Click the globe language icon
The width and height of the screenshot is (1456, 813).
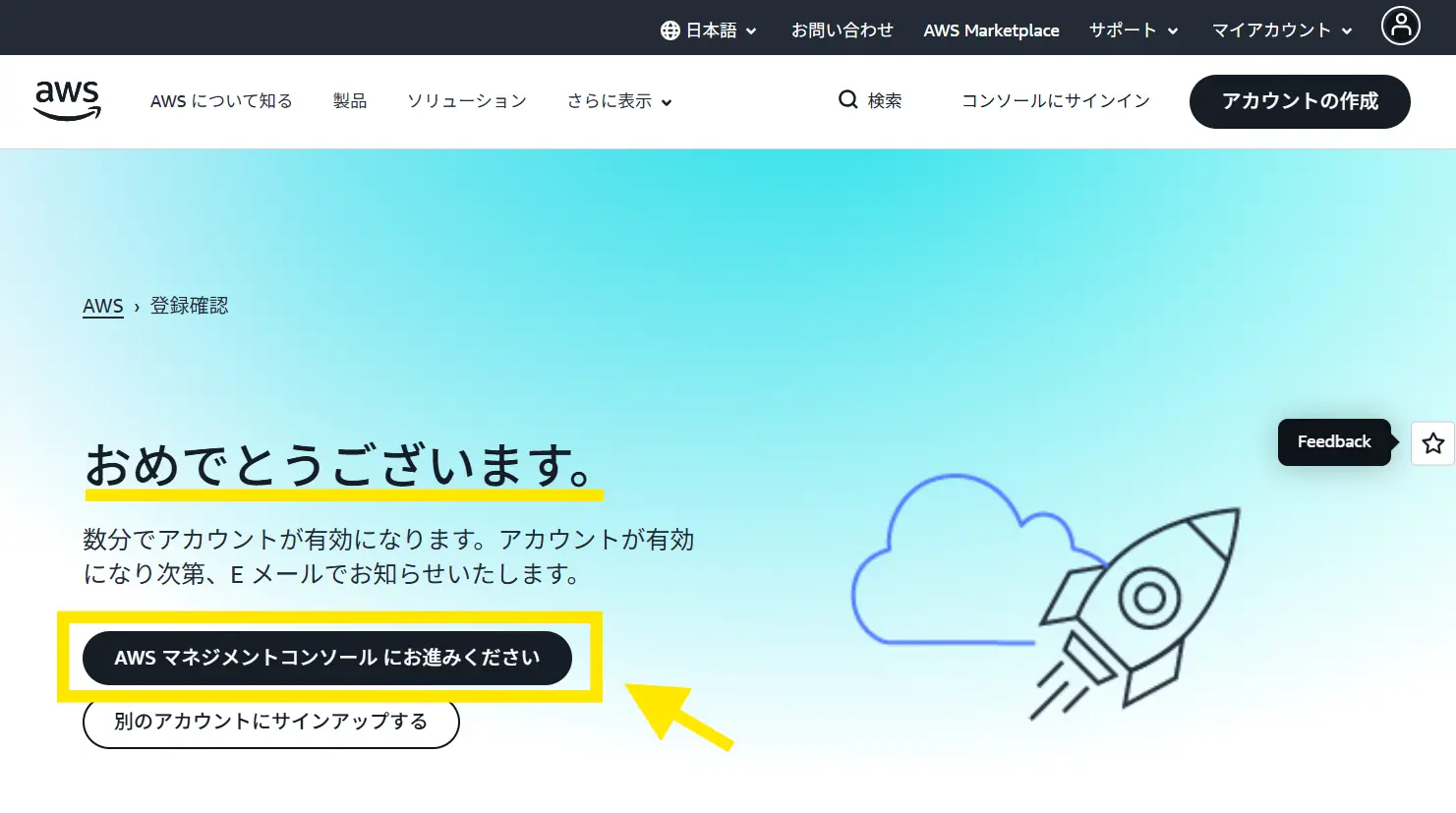tap(670, 30)
